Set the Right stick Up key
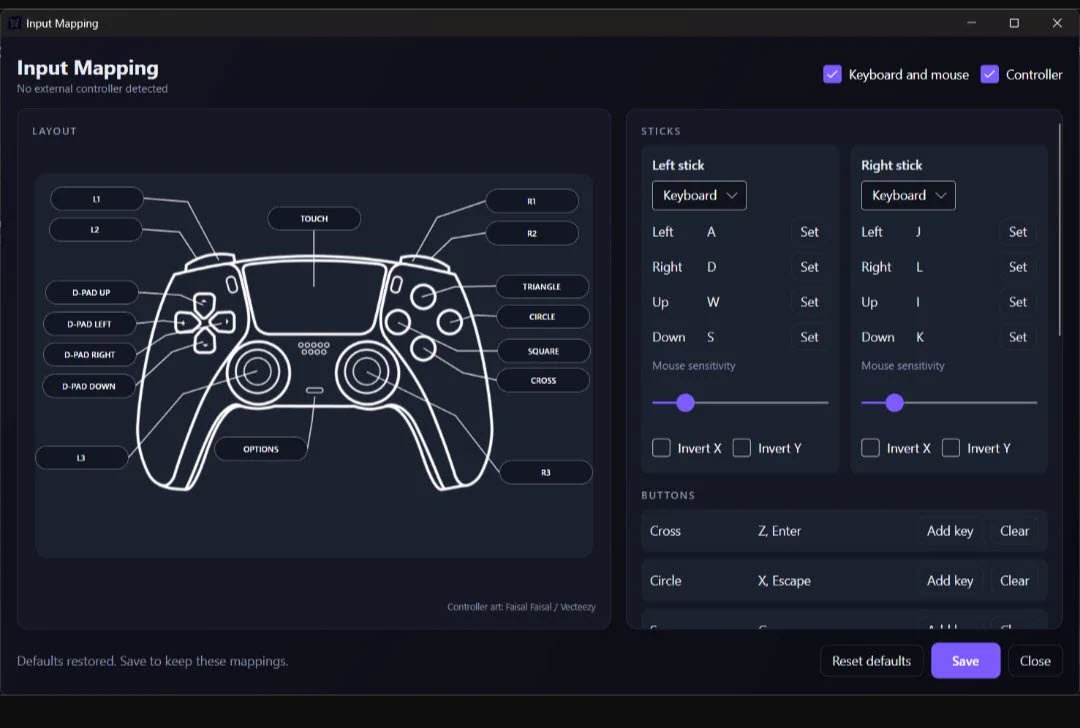Image resolution: width=1080 pixels, height=728 pixels. 1018,302
